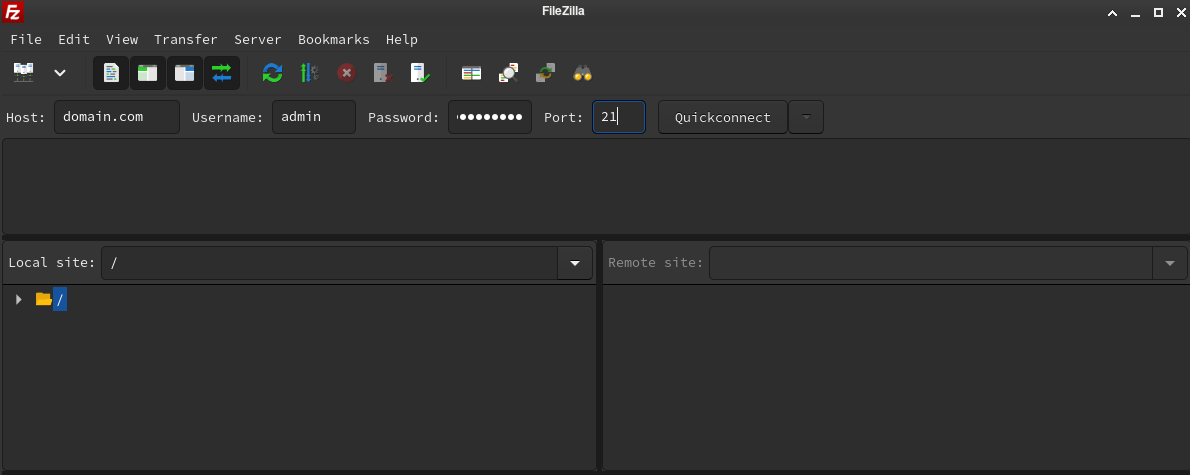This screenshot has width=1190, height=475.
Task: Expand the root folder tree node
Action: pyautogui.click(x=19, y=299)
